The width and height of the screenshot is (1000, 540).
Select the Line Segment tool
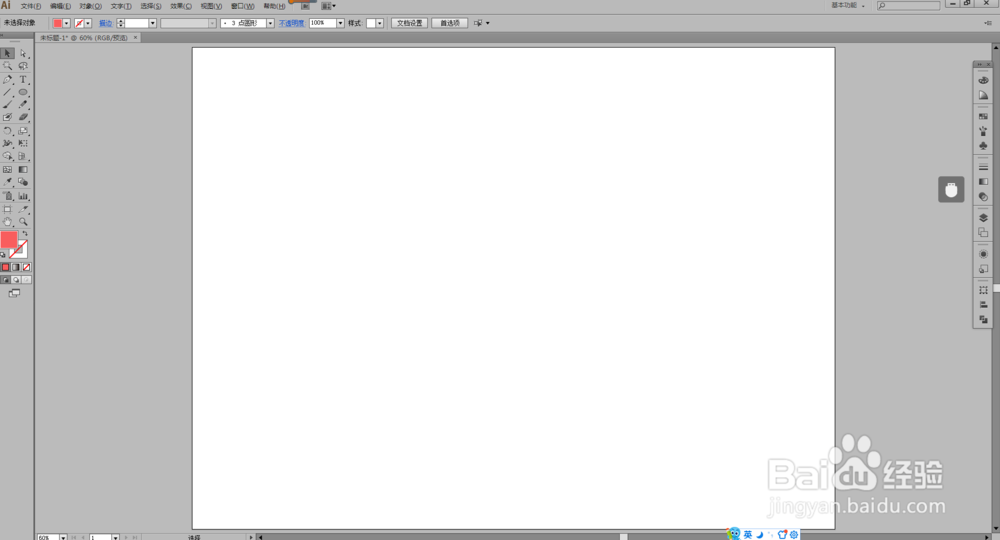(x=8, y=92)
